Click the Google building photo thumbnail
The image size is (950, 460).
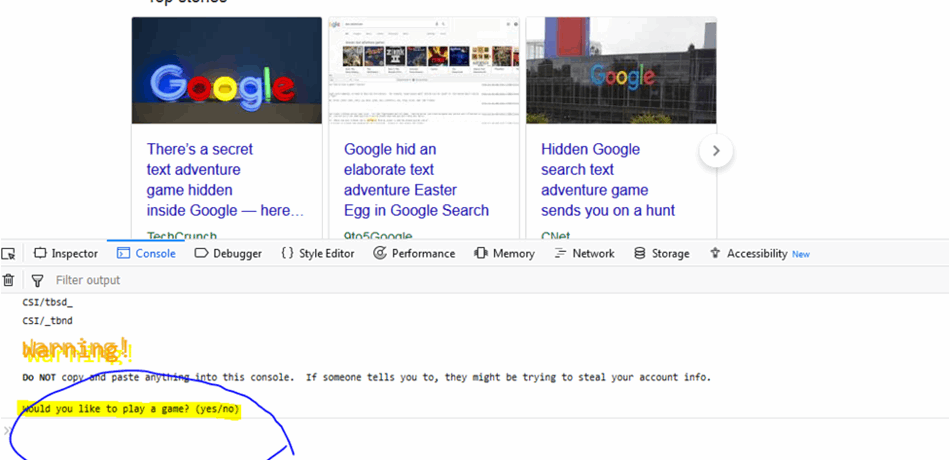[621, 70]
